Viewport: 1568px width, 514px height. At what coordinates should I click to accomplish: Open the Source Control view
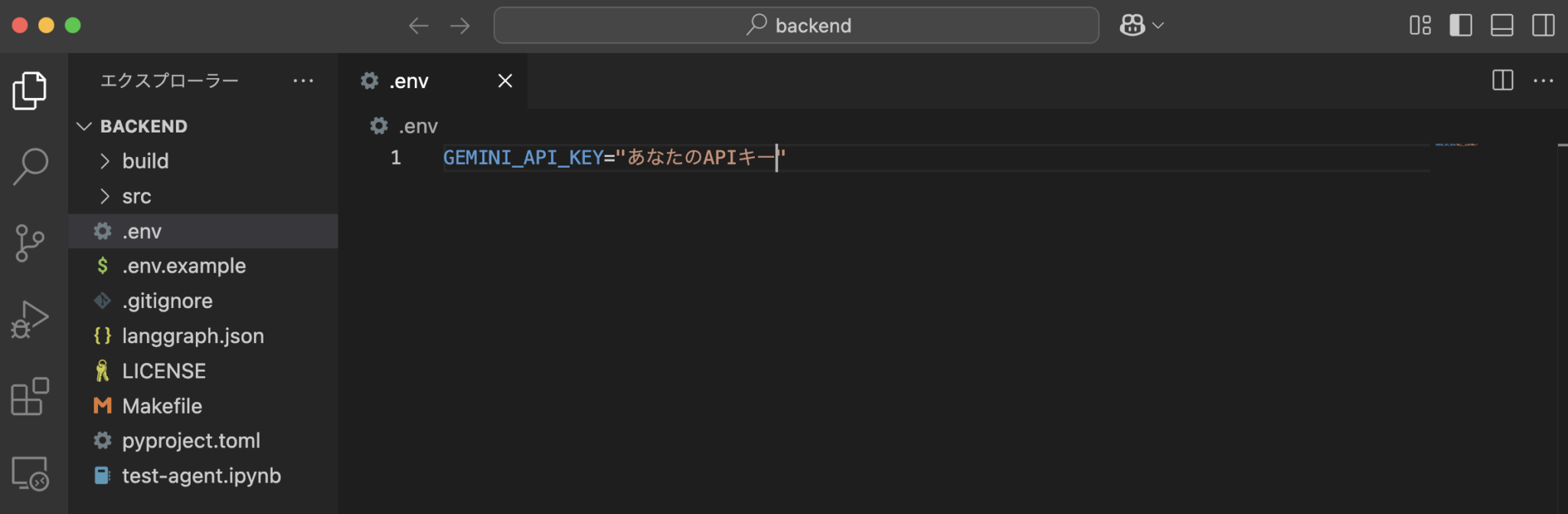[29, 243]
